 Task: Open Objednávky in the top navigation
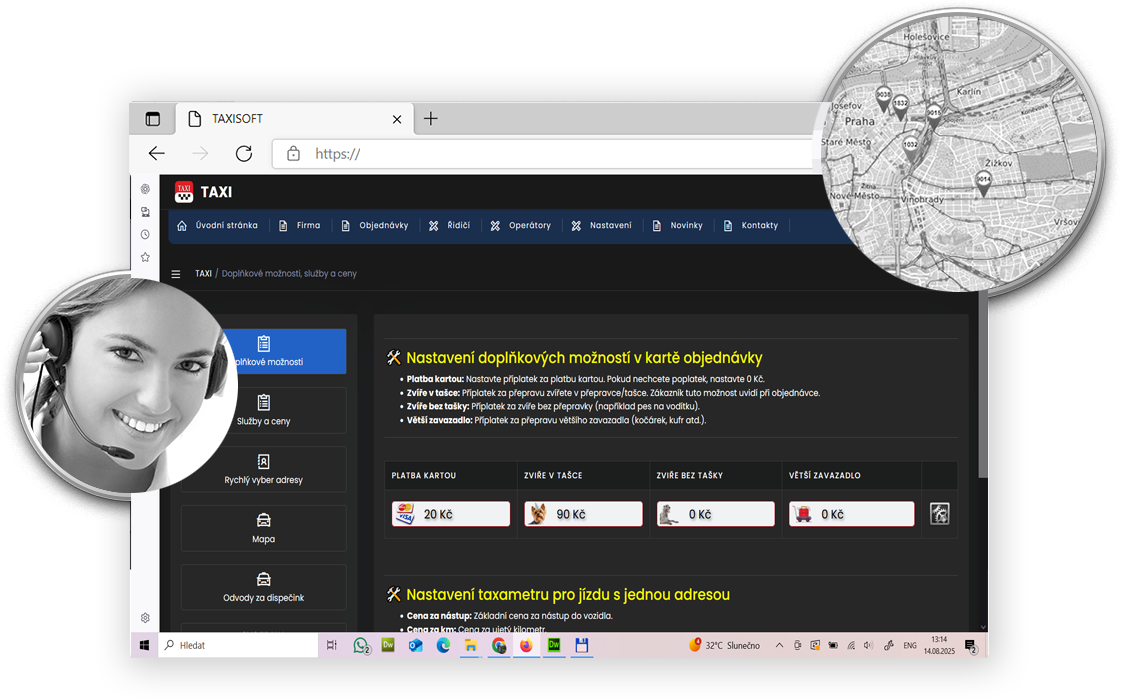point(375,225)
